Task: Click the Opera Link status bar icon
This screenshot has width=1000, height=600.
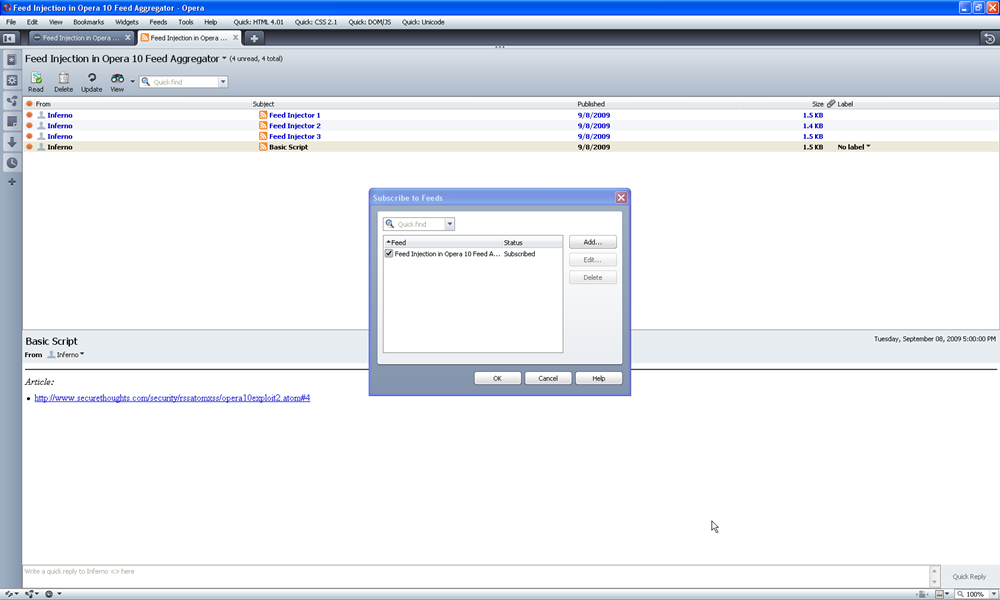Action: (9, 594)
